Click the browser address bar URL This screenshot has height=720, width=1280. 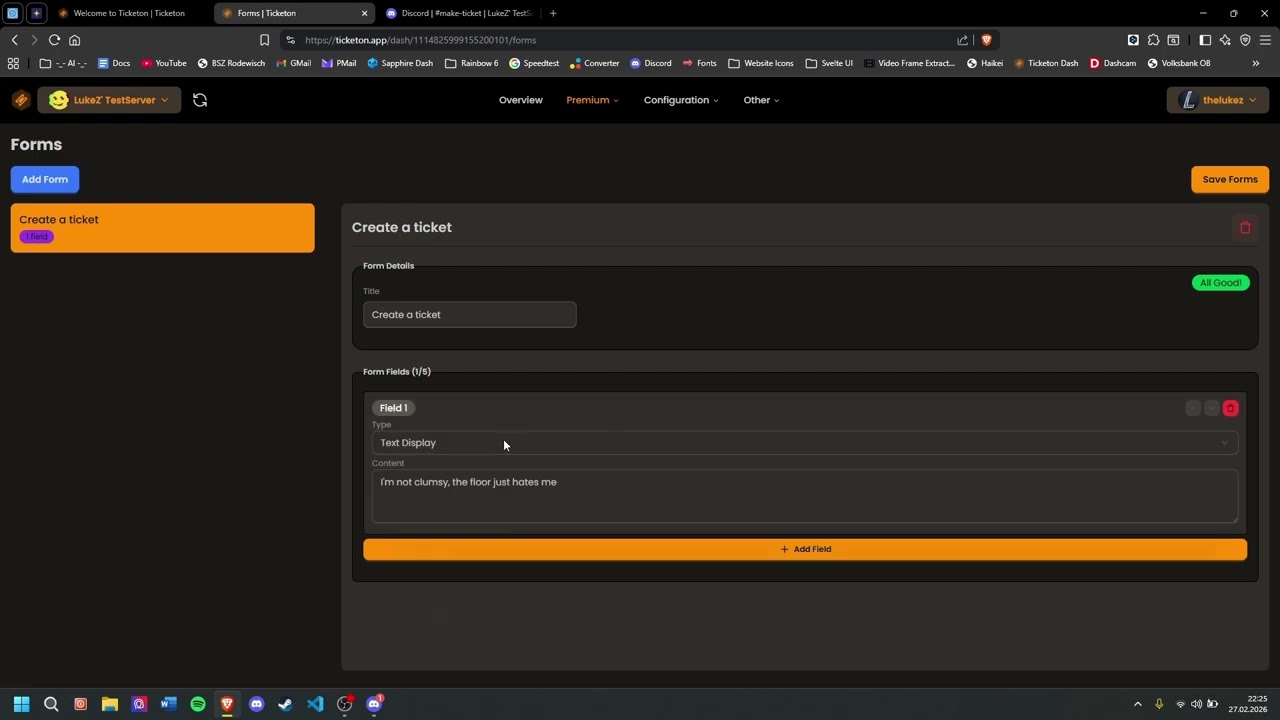point(420,40)
